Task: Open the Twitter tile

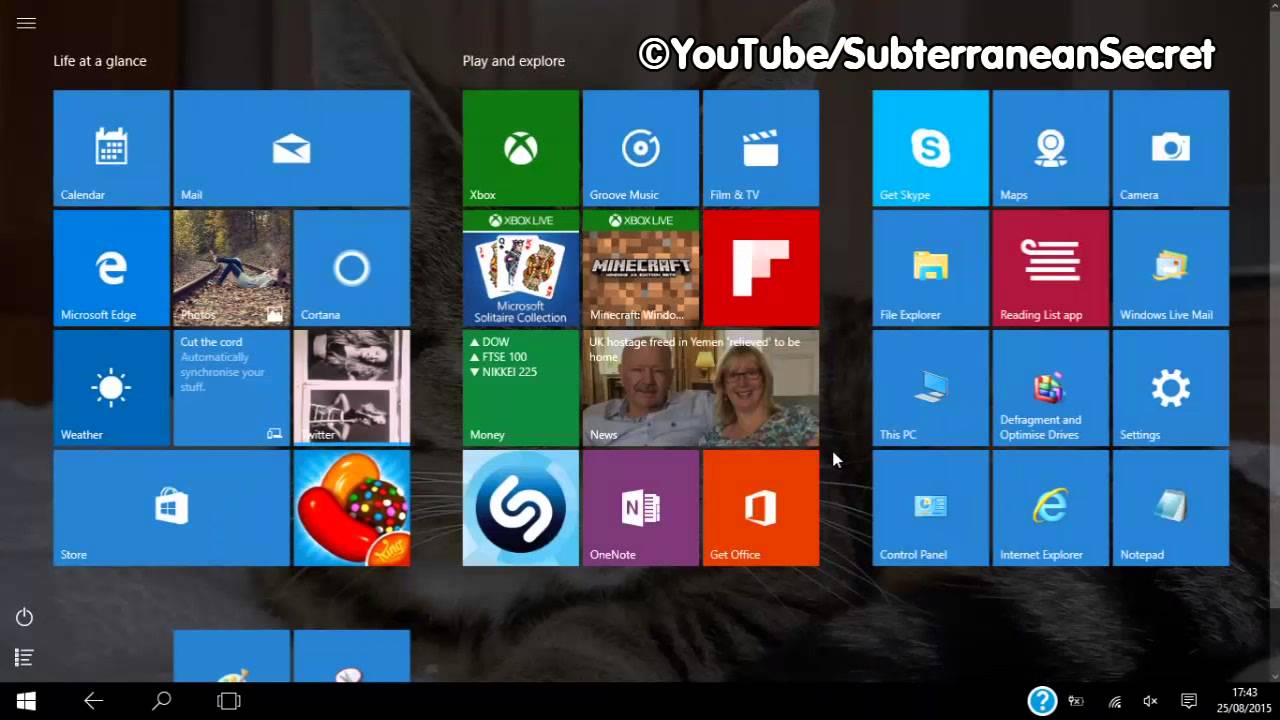Action: (351, 388)
